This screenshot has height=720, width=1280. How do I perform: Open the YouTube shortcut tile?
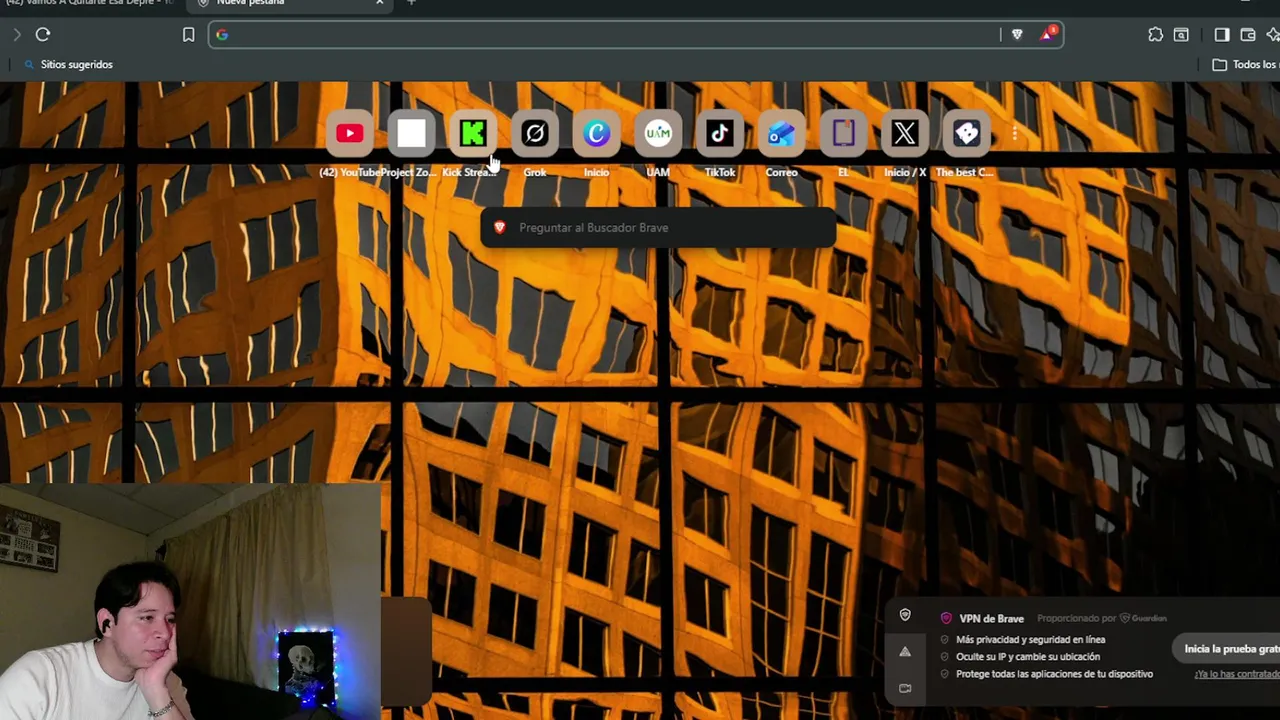tap(350, 133)
